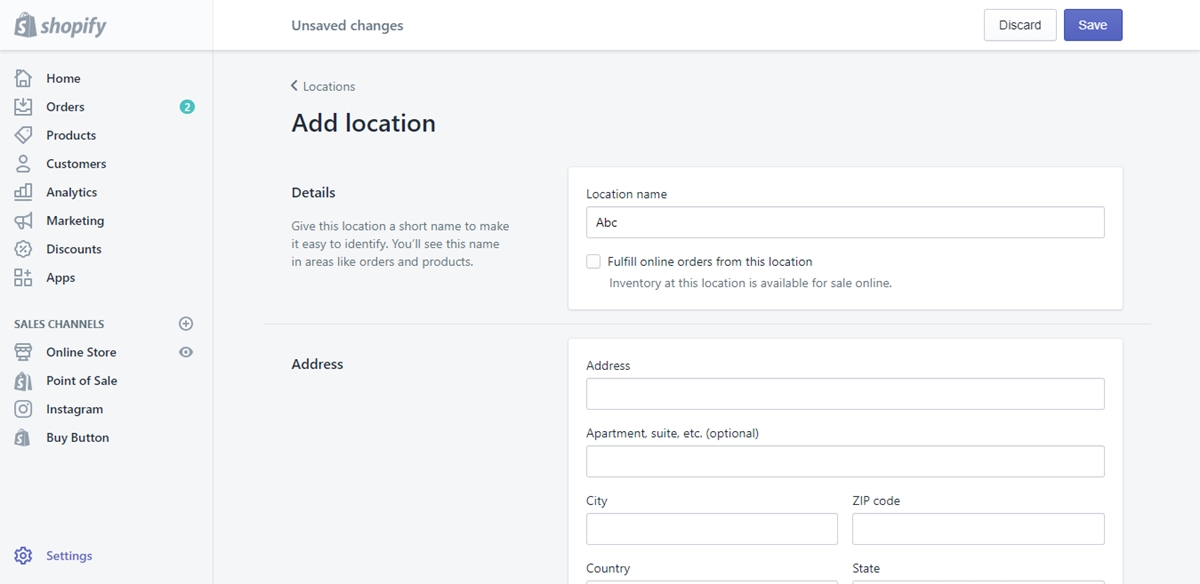Open Analytics section
This screenshot has height=584, width=1200.
click(72, 192)
